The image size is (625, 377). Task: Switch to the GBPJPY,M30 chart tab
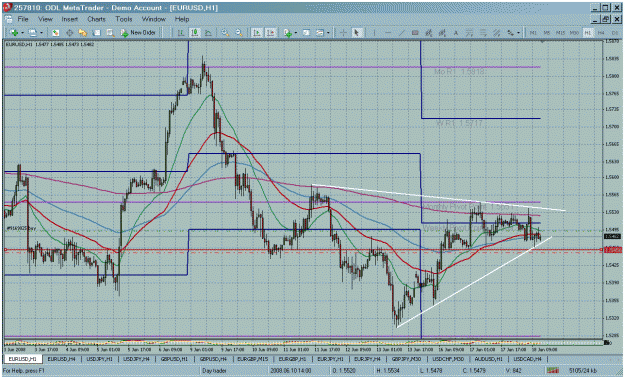407,359
